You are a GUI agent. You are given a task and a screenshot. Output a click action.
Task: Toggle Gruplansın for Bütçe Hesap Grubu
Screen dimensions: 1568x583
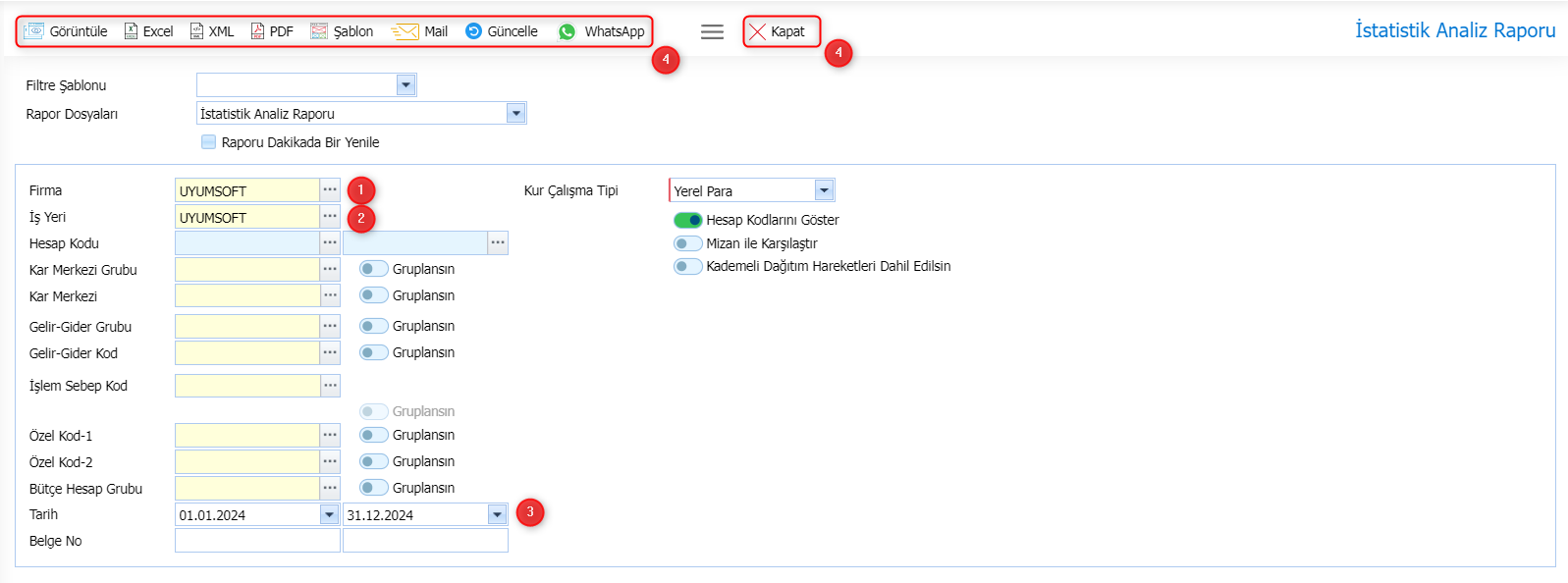pyautogui.click(x=373, y=488)
